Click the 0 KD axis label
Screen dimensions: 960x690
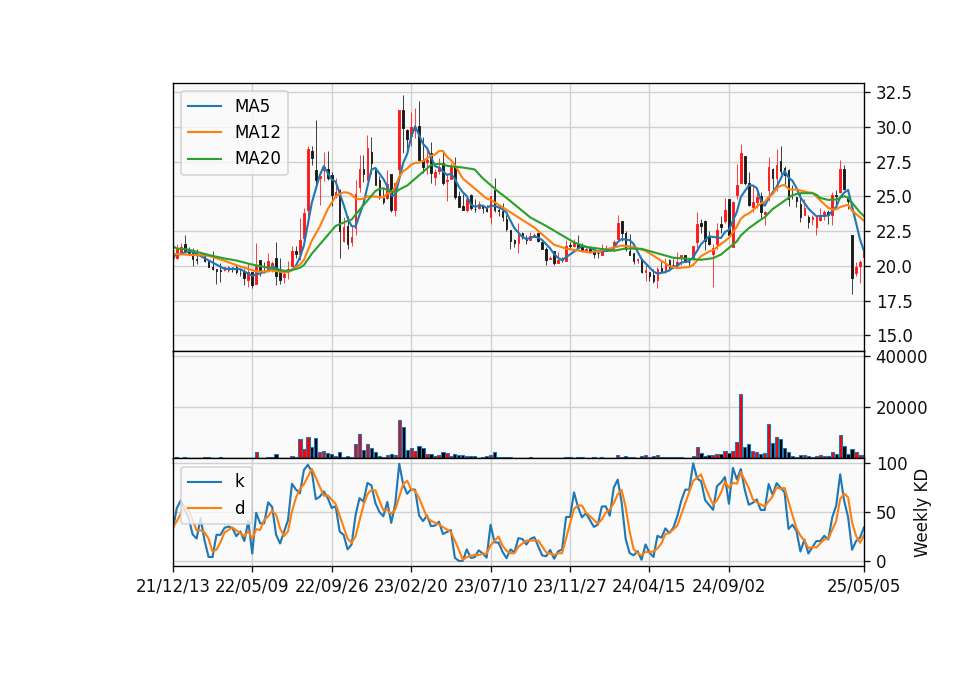[882, 561]
